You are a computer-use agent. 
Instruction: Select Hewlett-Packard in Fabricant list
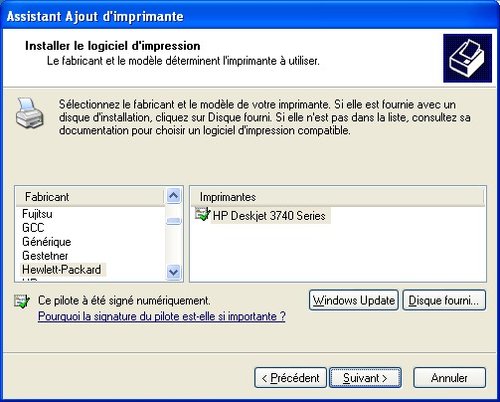(62, 269)
